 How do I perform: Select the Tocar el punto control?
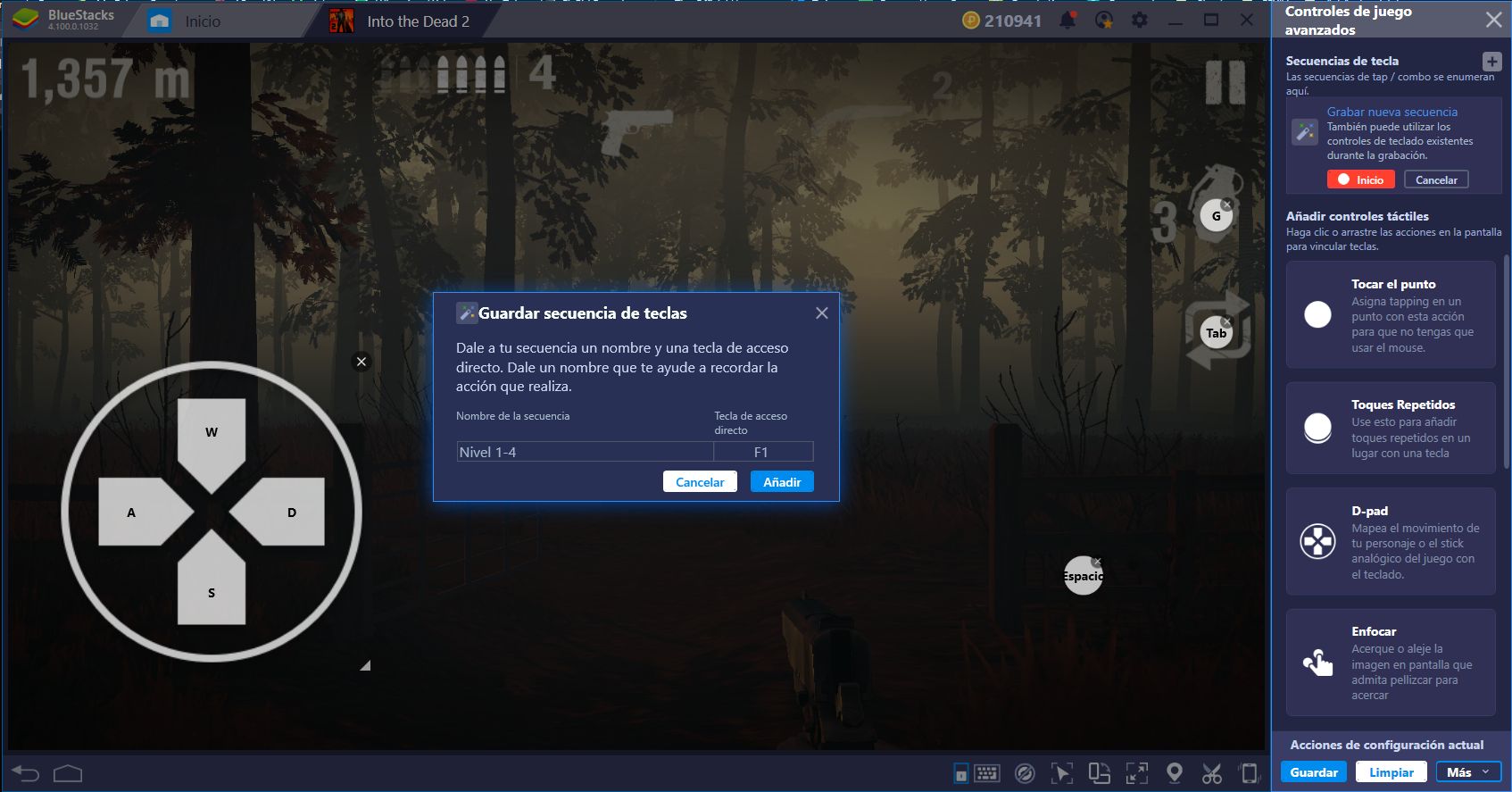pyautogui.click(x=1391, y=314)
